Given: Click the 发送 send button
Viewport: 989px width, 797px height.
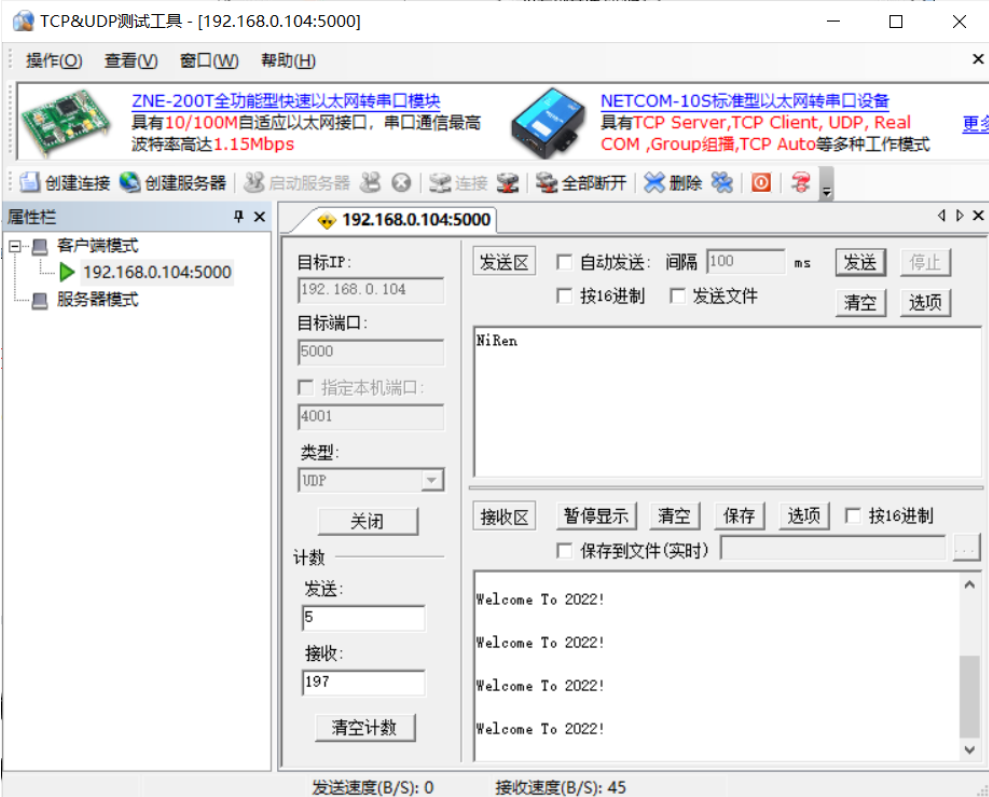Looking at the screenshot, I should click(x=860, y=262).
